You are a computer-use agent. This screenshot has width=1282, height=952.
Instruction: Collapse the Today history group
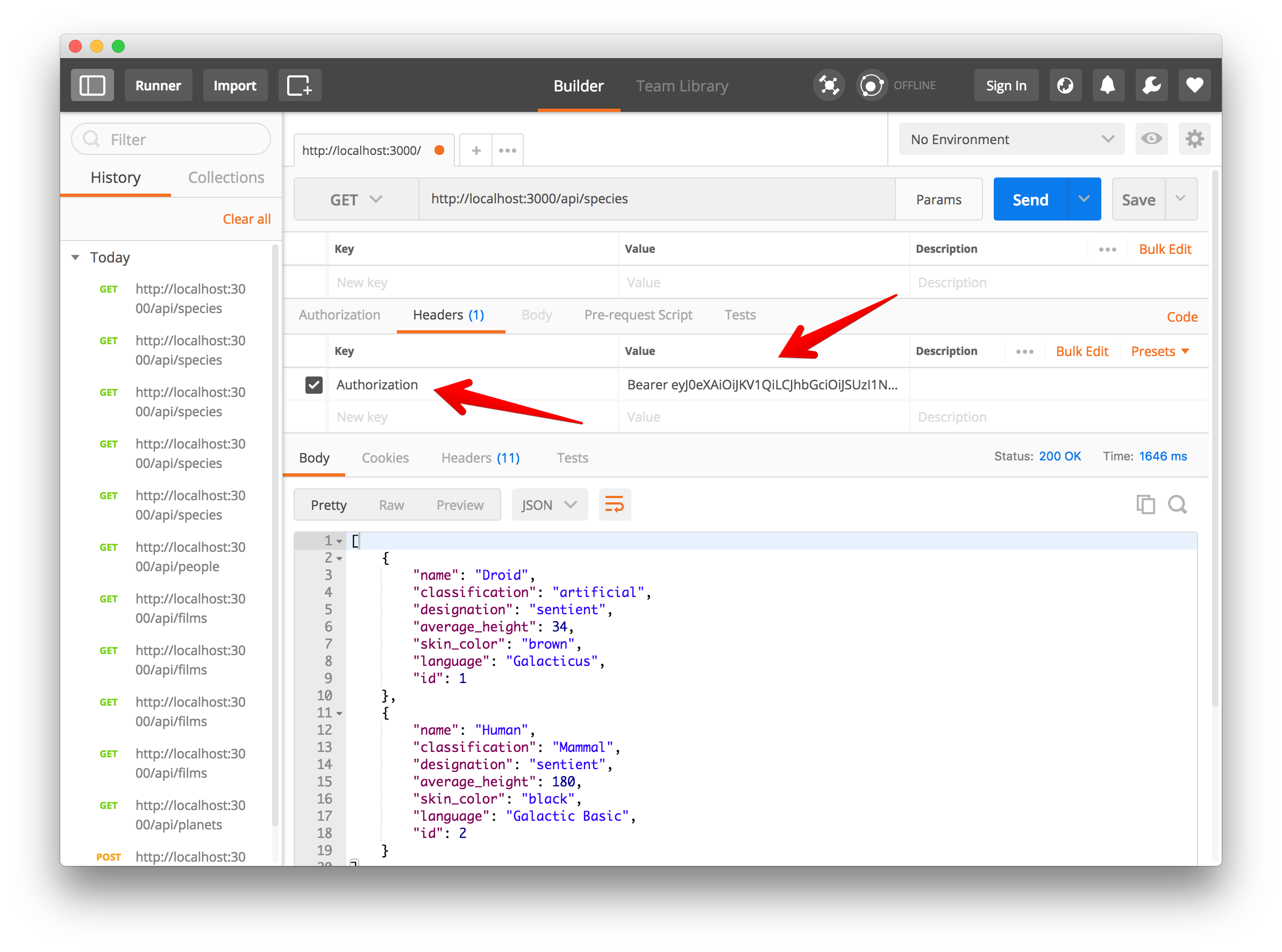click(75, 258)
